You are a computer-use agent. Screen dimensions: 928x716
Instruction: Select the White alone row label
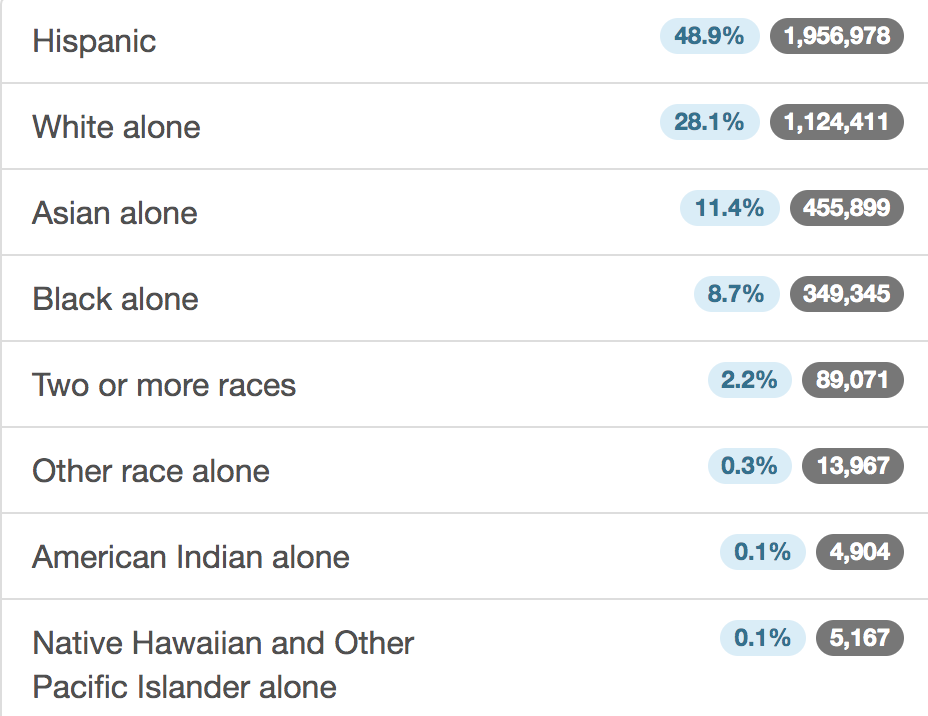click(x=117, y=127)
